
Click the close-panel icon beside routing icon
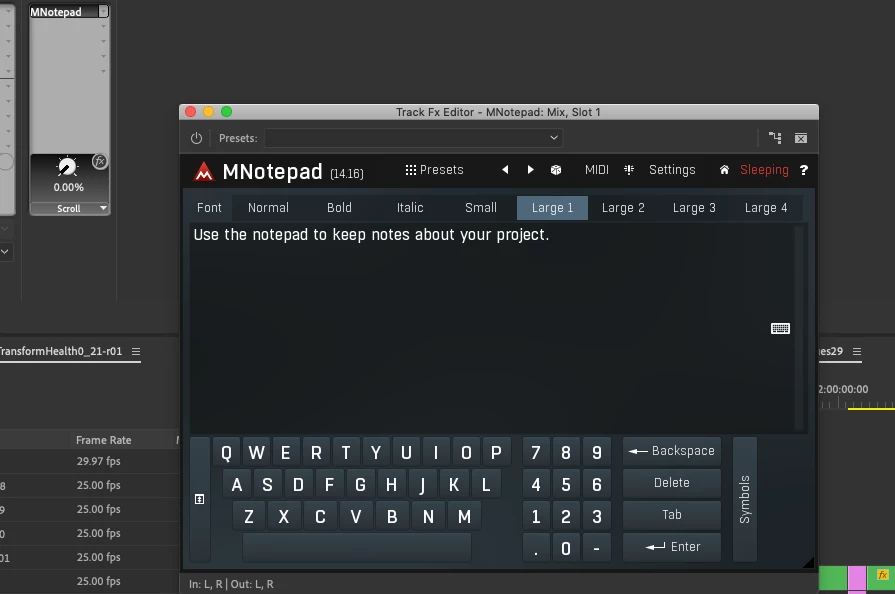801,138
